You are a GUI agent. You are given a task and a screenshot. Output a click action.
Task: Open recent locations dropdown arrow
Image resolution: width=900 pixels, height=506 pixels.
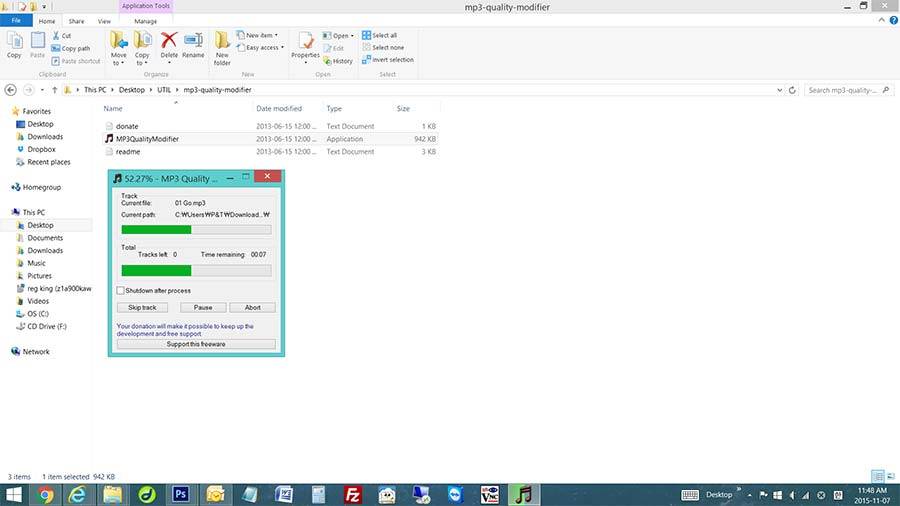42,90
